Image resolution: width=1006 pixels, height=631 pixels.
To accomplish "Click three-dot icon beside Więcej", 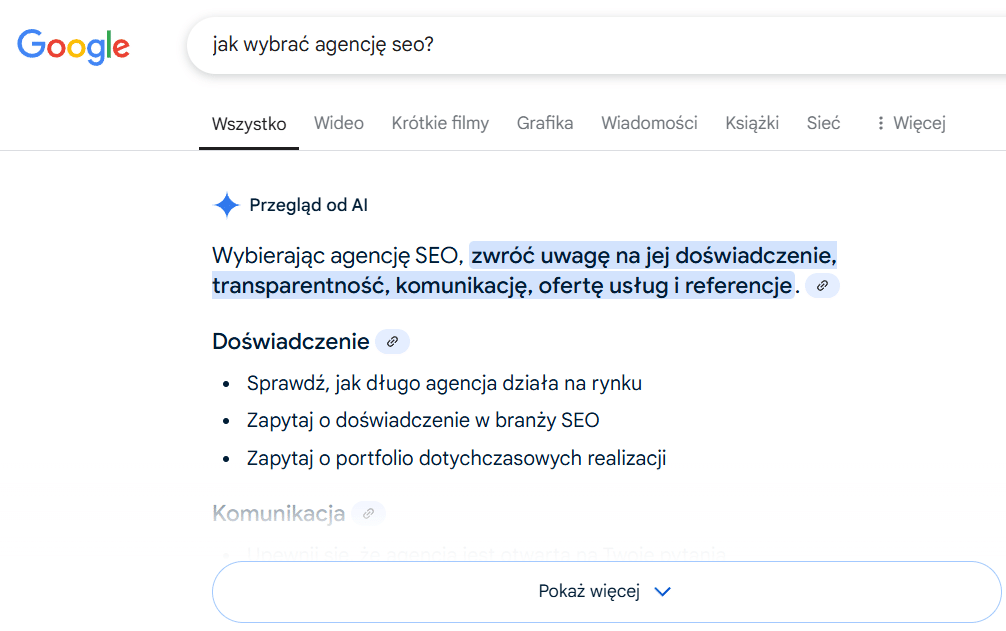I will [880, 124].
